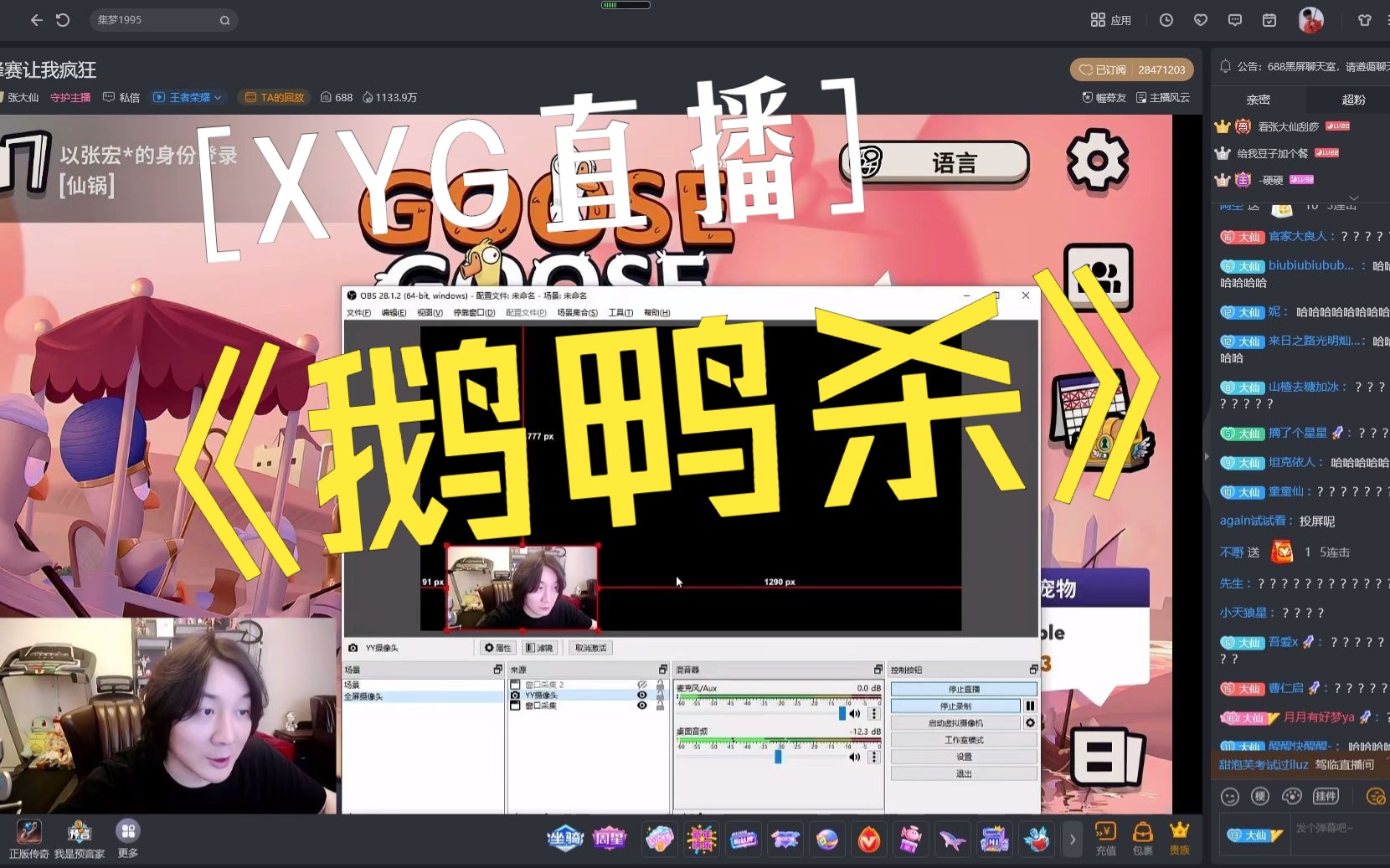Image resolution: width=1390 pixels, height=868 pixels.
Task: Click the refresh icon in top bar
Action: [x=63, y=20]
